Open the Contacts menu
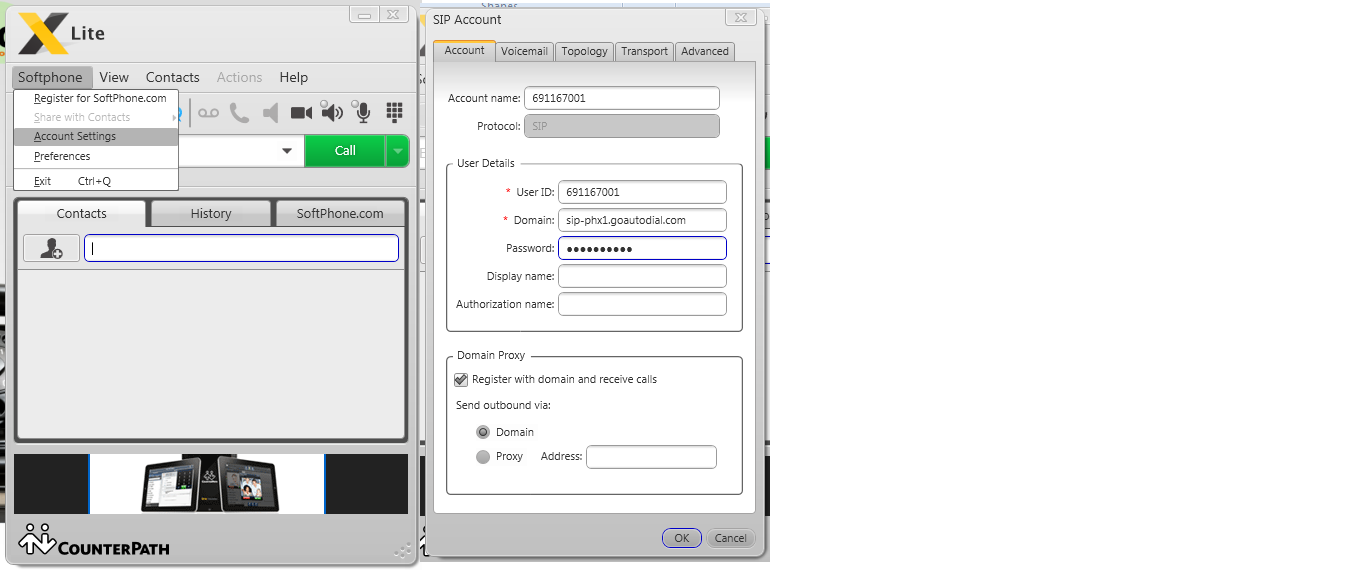The height and width of the screenshot is (570, 1360). click(173, 77)
